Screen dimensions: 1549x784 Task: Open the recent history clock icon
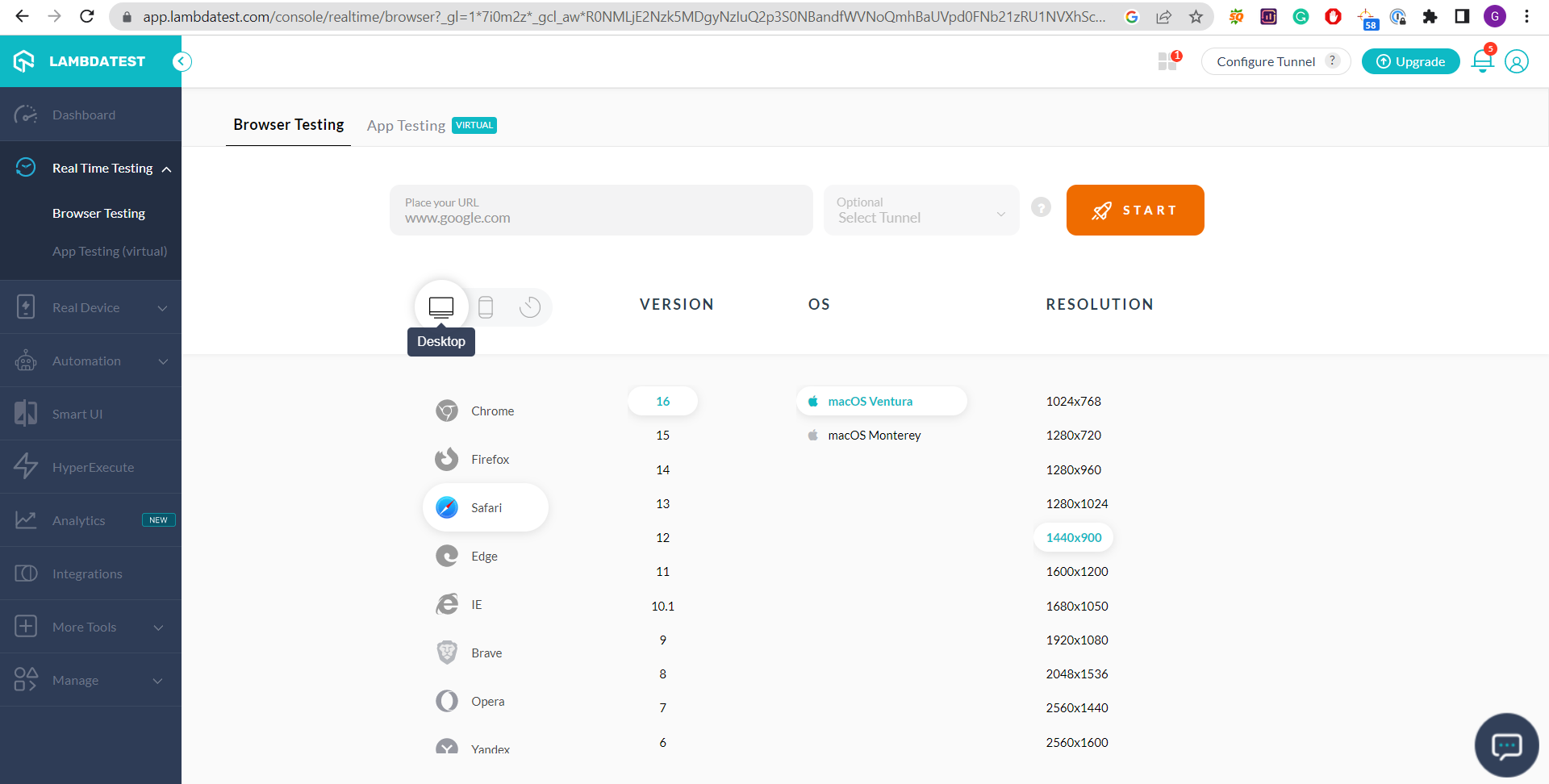click(x=530, y=307)
